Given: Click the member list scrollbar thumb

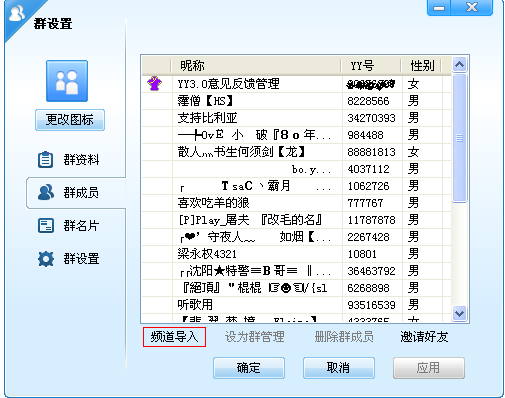Looking at the screenshot, I should [x=459, y=138].
